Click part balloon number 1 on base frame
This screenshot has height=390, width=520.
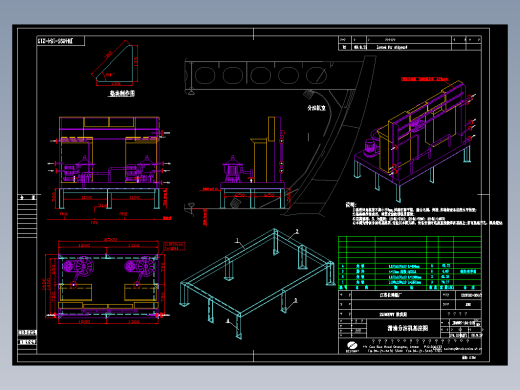[237, 240]
